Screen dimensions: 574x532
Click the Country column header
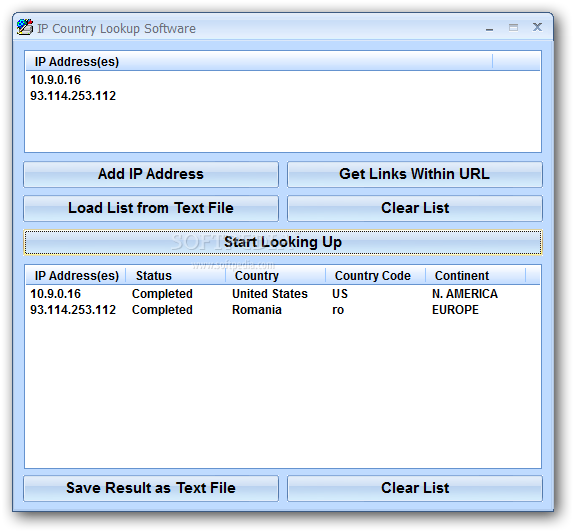pyautogui.click(x=275, y=276)
